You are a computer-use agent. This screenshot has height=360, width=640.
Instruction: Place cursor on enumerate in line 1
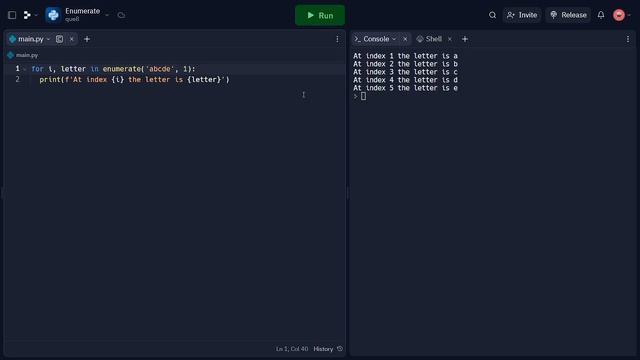(122, 69)
